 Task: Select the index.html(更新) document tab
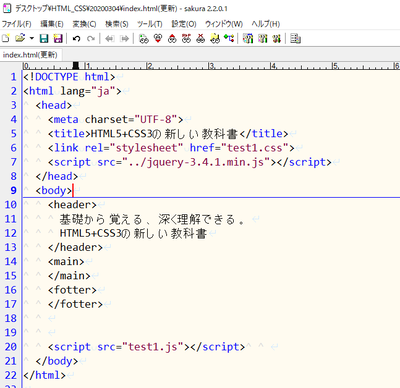click(31, 55)
